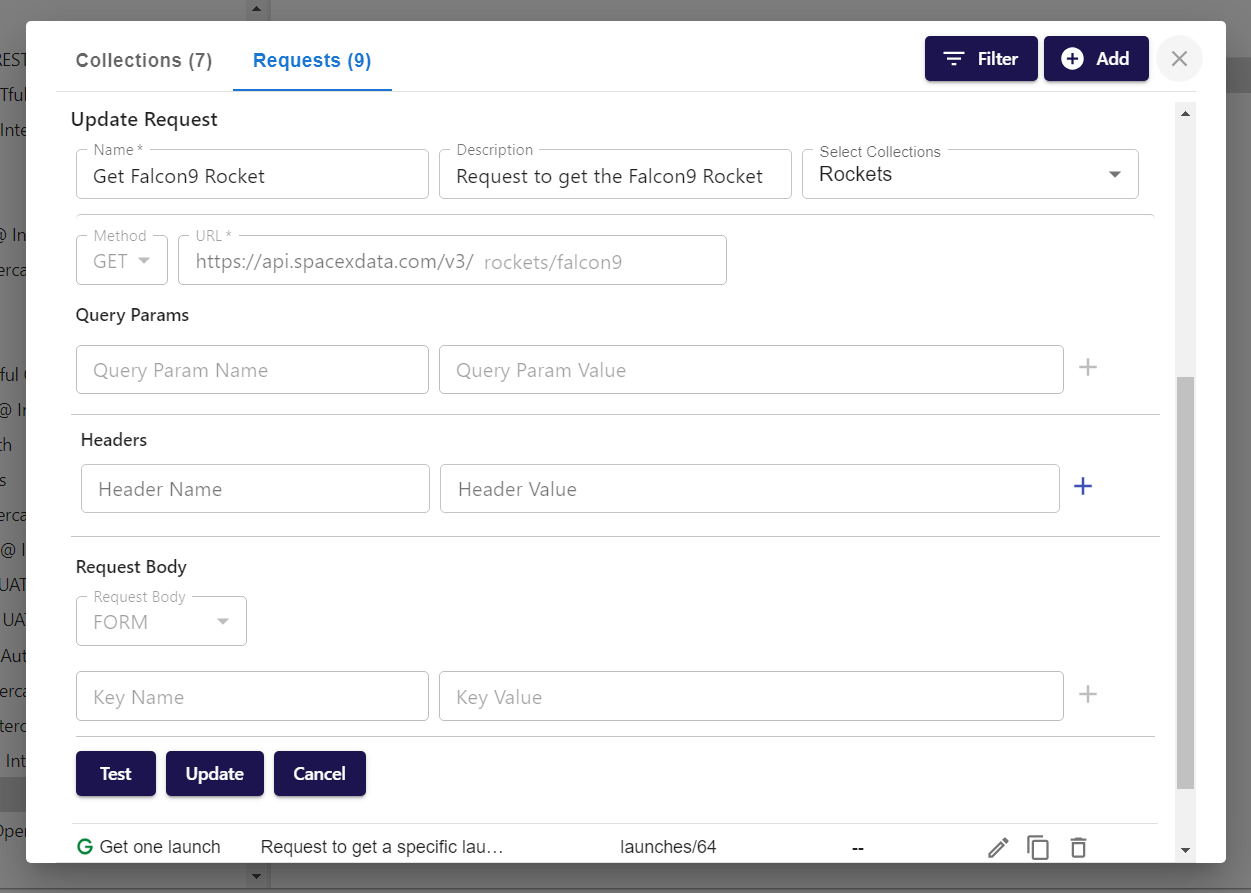Click the Query Param Value field
This screenshot has width=1251, height=893.
[751, 370]
